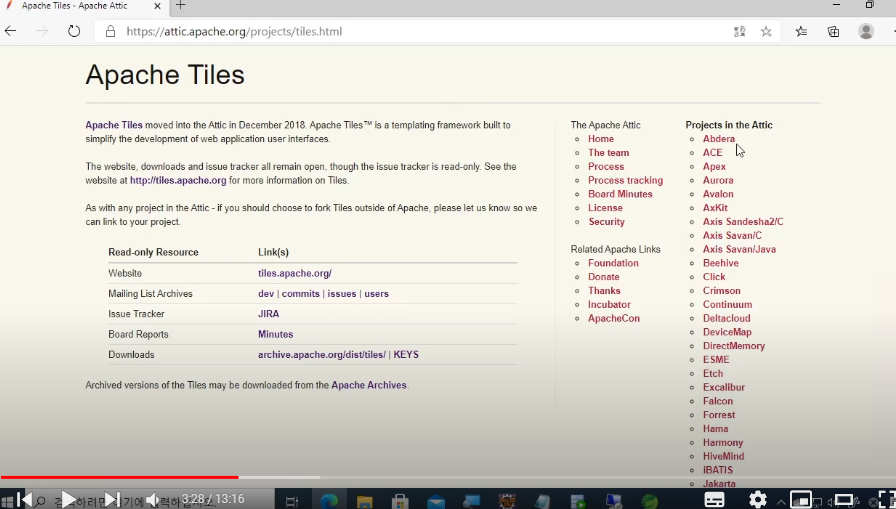Open Mail app from the taskbar
Image resolution: width=896 pixels, height=509 pixels.
436,502
